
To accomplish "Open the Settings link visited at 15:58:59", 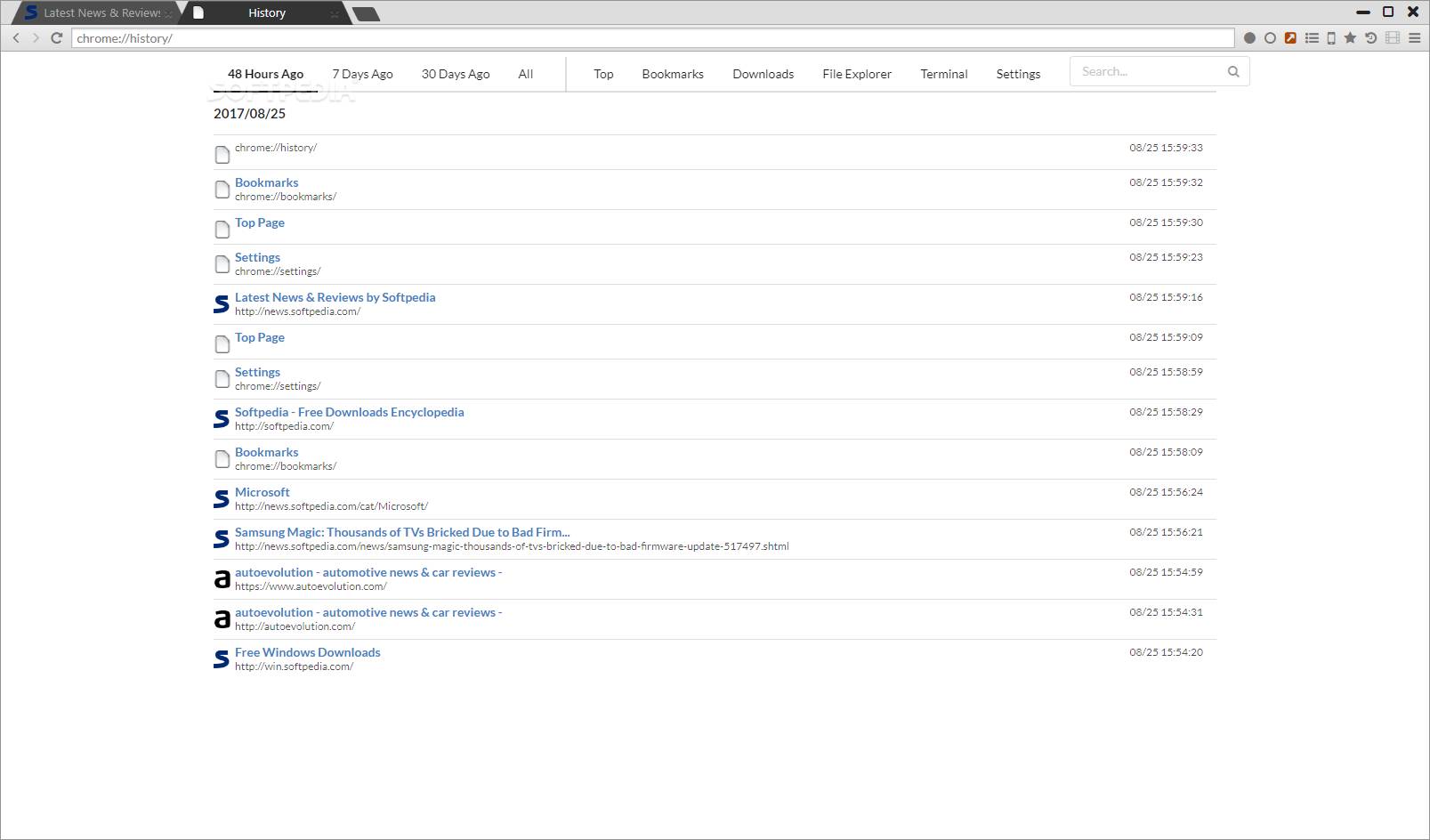I will [257, 372].
